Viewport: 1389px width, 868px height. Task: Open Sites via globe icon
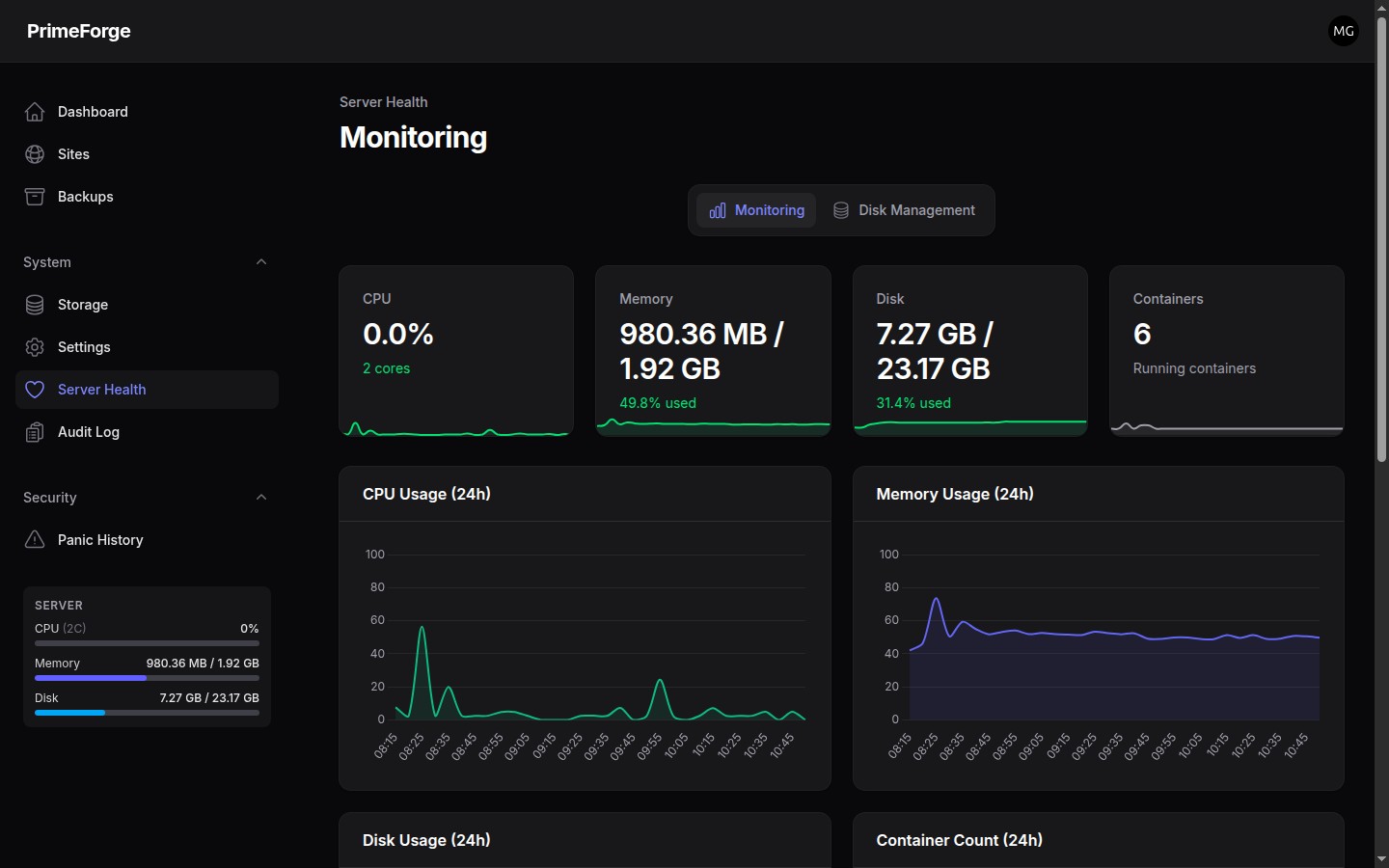[x=35, y=154]
